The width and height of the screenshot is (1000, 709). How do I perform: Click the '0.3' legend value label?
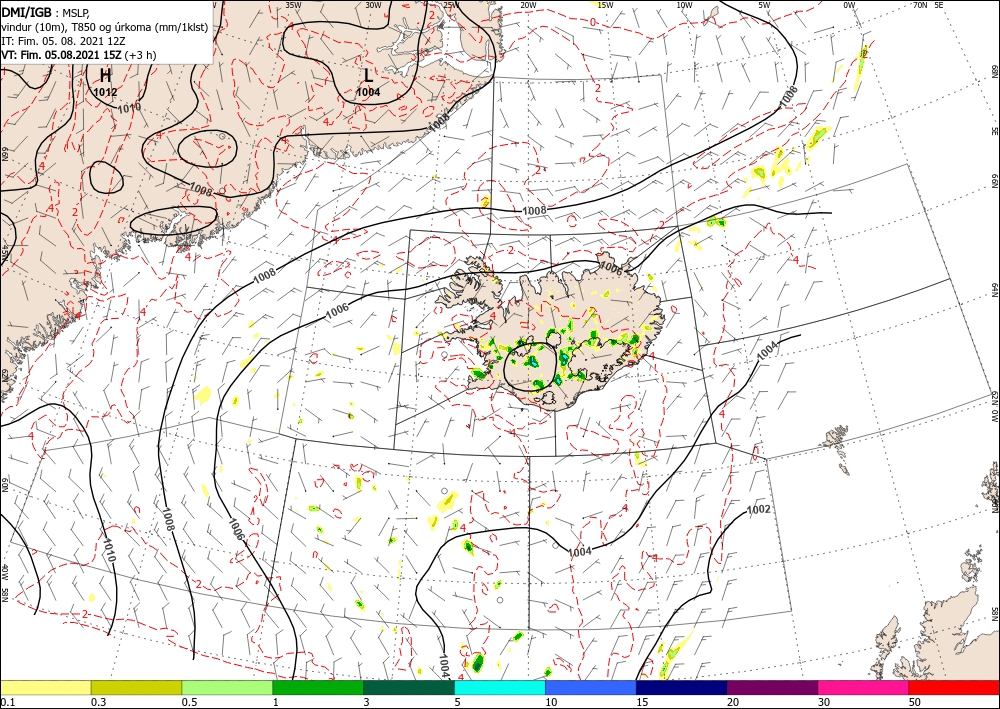coord(98,702)
